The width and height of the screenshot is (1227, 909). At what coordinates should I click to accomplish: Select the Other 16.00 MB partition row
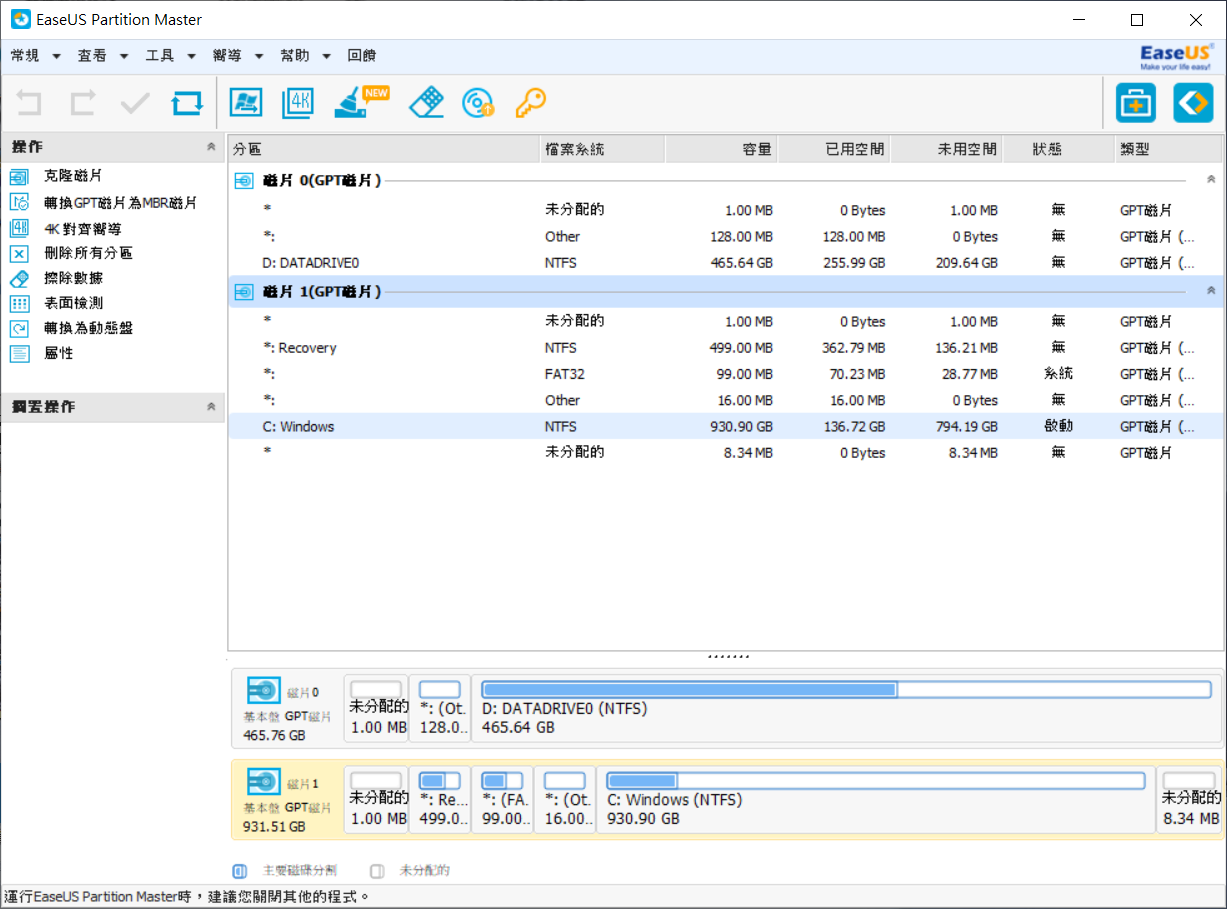click(725, 400)
